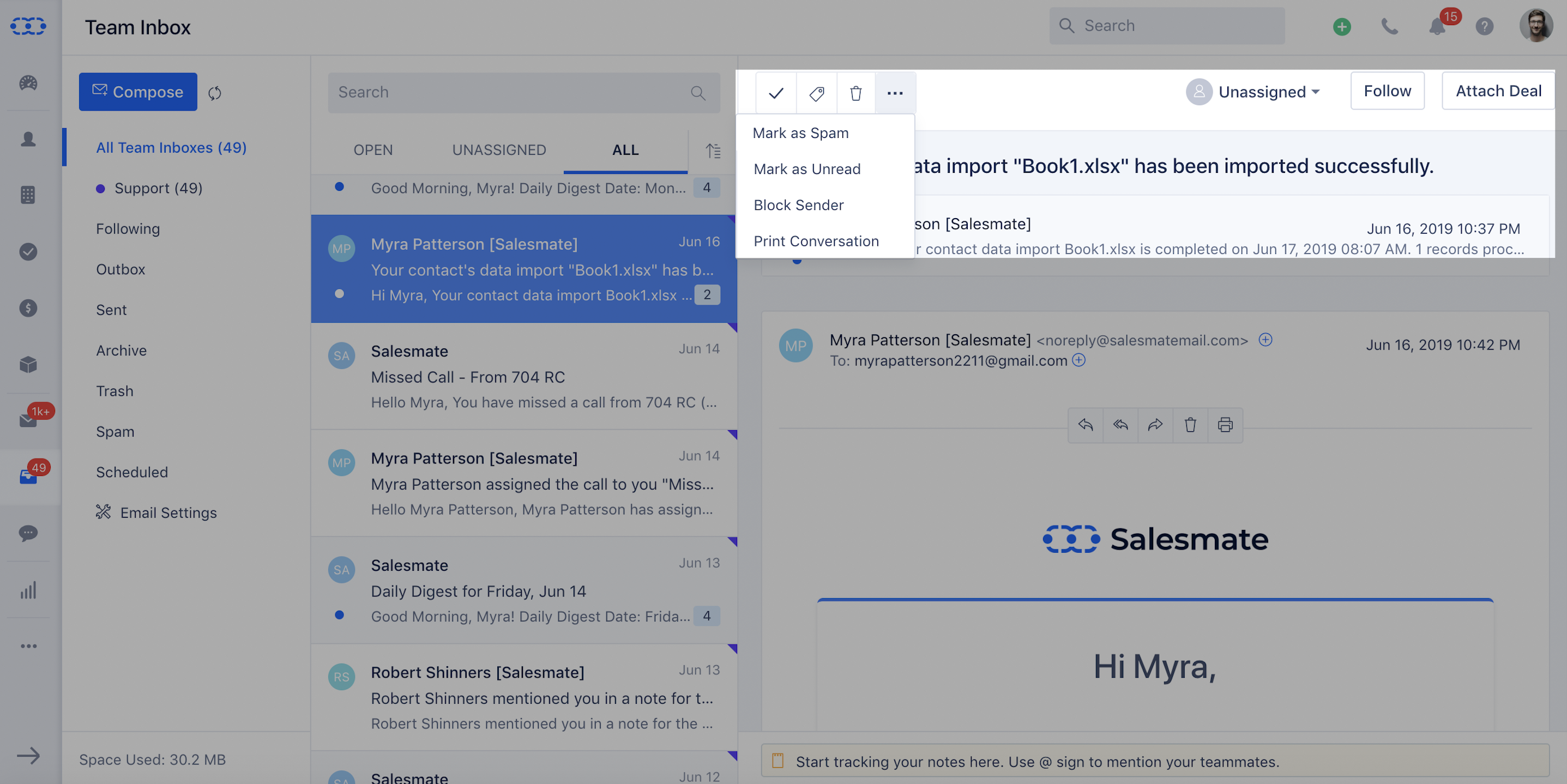Viewport: 1567px width, 784px height.
Task: Open the Dashboard gauge sidebar icon
Action: [x=28, y=83]
